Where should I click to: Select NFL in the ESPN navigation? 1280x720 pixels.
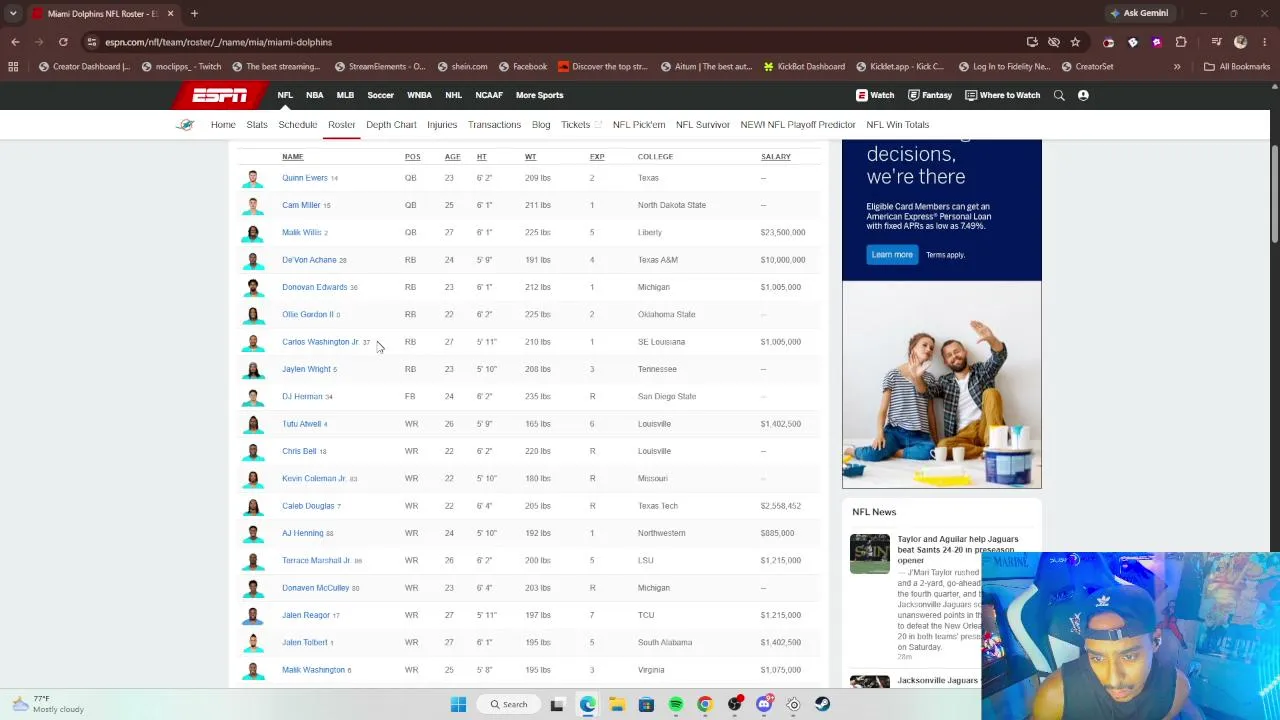[x=285, y=95]
